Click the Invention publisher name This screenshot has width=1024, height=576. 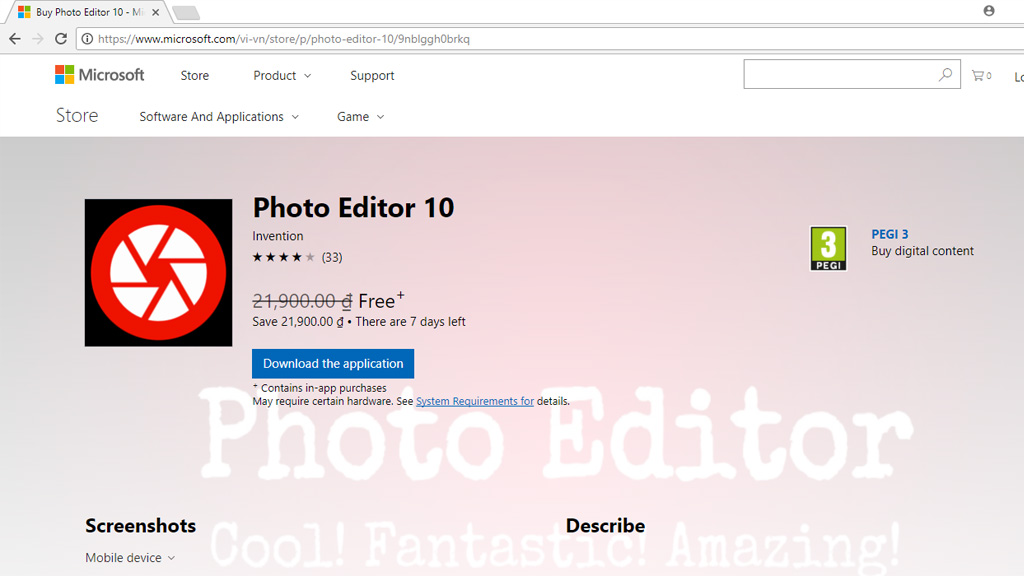click(x=278, y=236)
